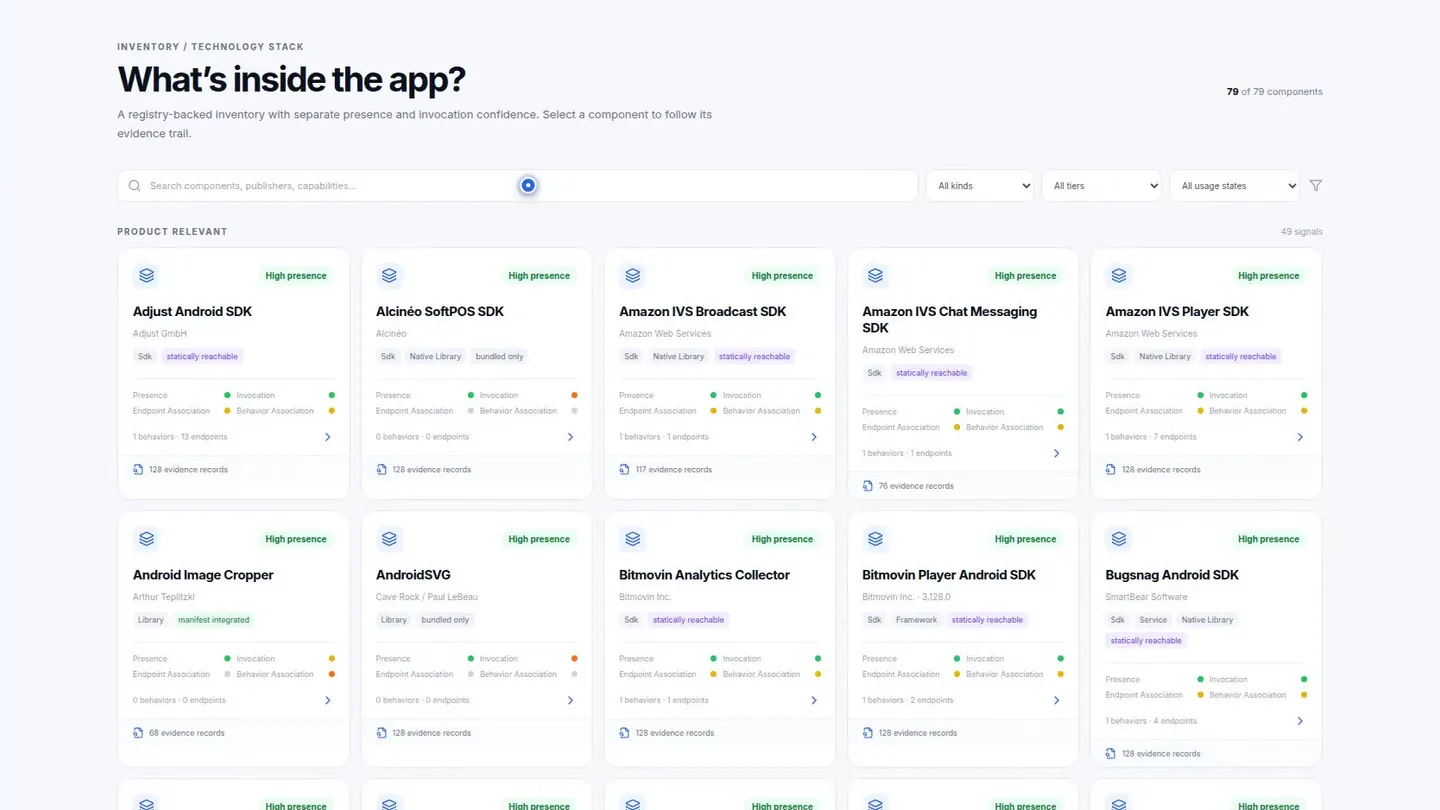Expand AndroidSVG behaviors chevron
This screenshot has width=1440, height=810.
pyautogui.click(x=570, y=701)
